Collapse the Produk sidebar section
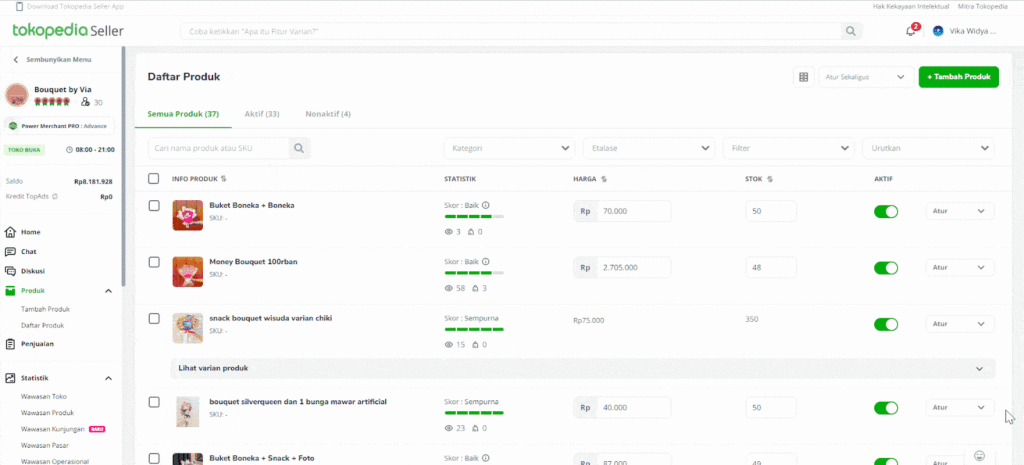 [x=108, y=291]
